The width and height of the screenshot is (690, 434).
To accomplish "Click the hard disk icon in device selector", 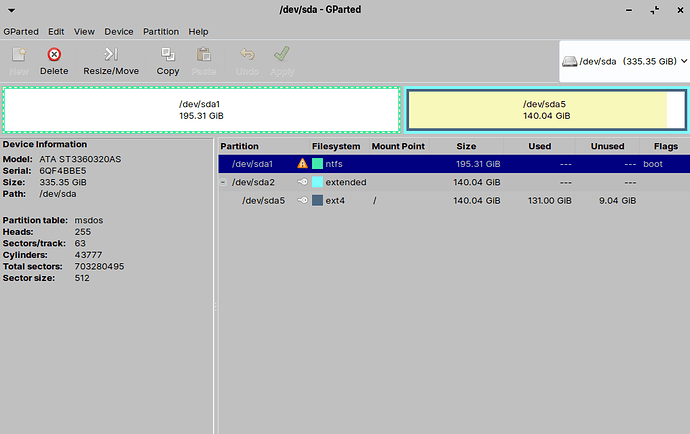I will (569, 62).
